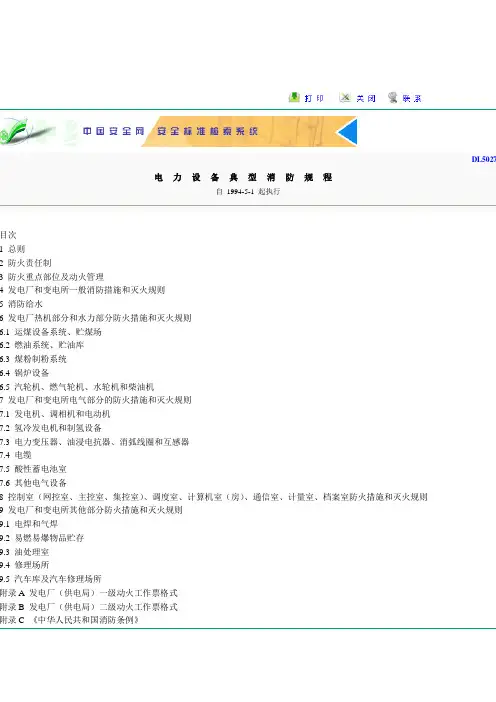Select entry 6.5 汽轮机、燃气轮机、水轮机和柴油机
Screen dimensions: 496x702
point(77,386)
